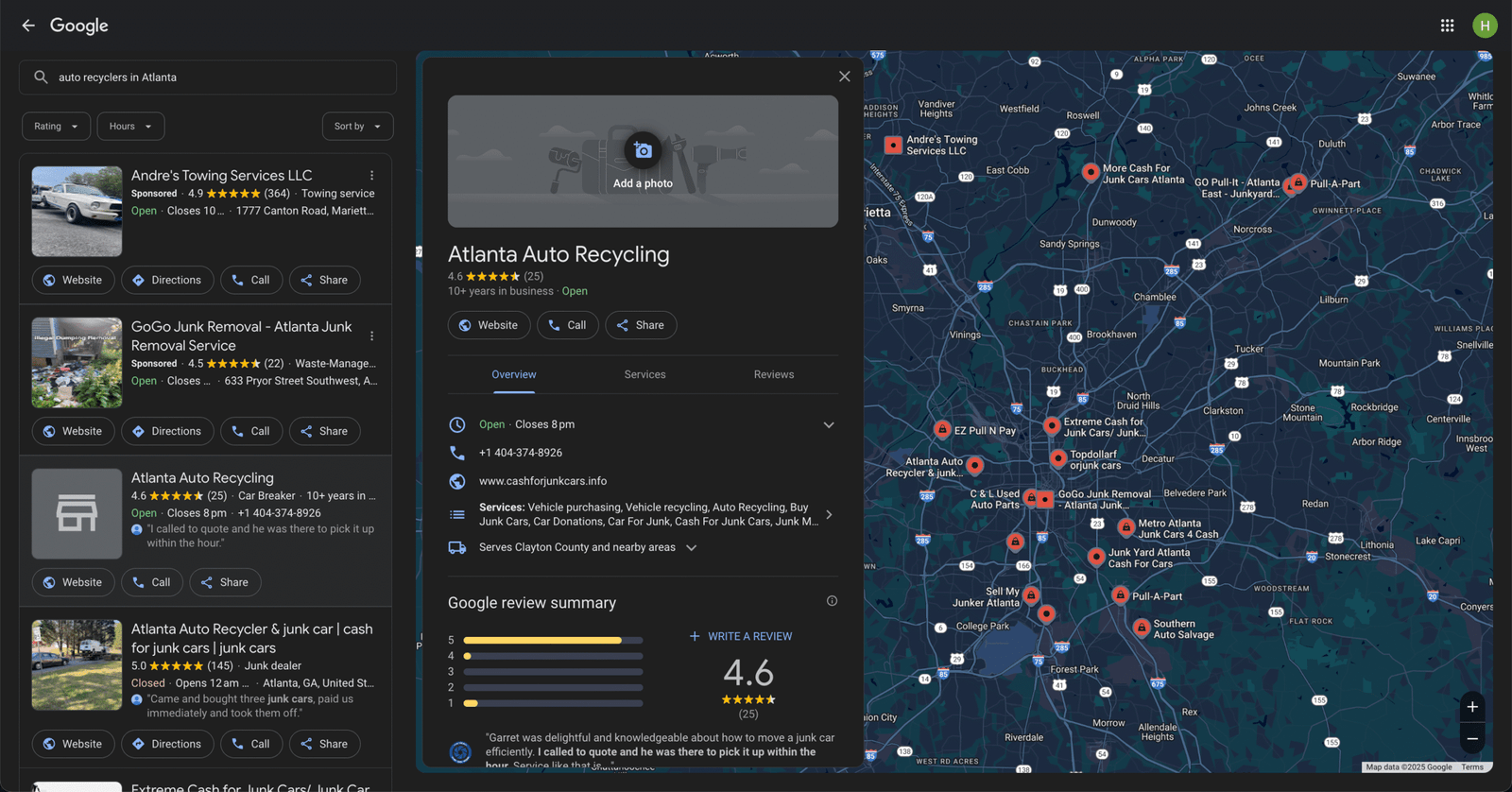Get Directions to GoGo Junk Removal
Viewport: 1512px width, 792px height.
pos(167,431)
